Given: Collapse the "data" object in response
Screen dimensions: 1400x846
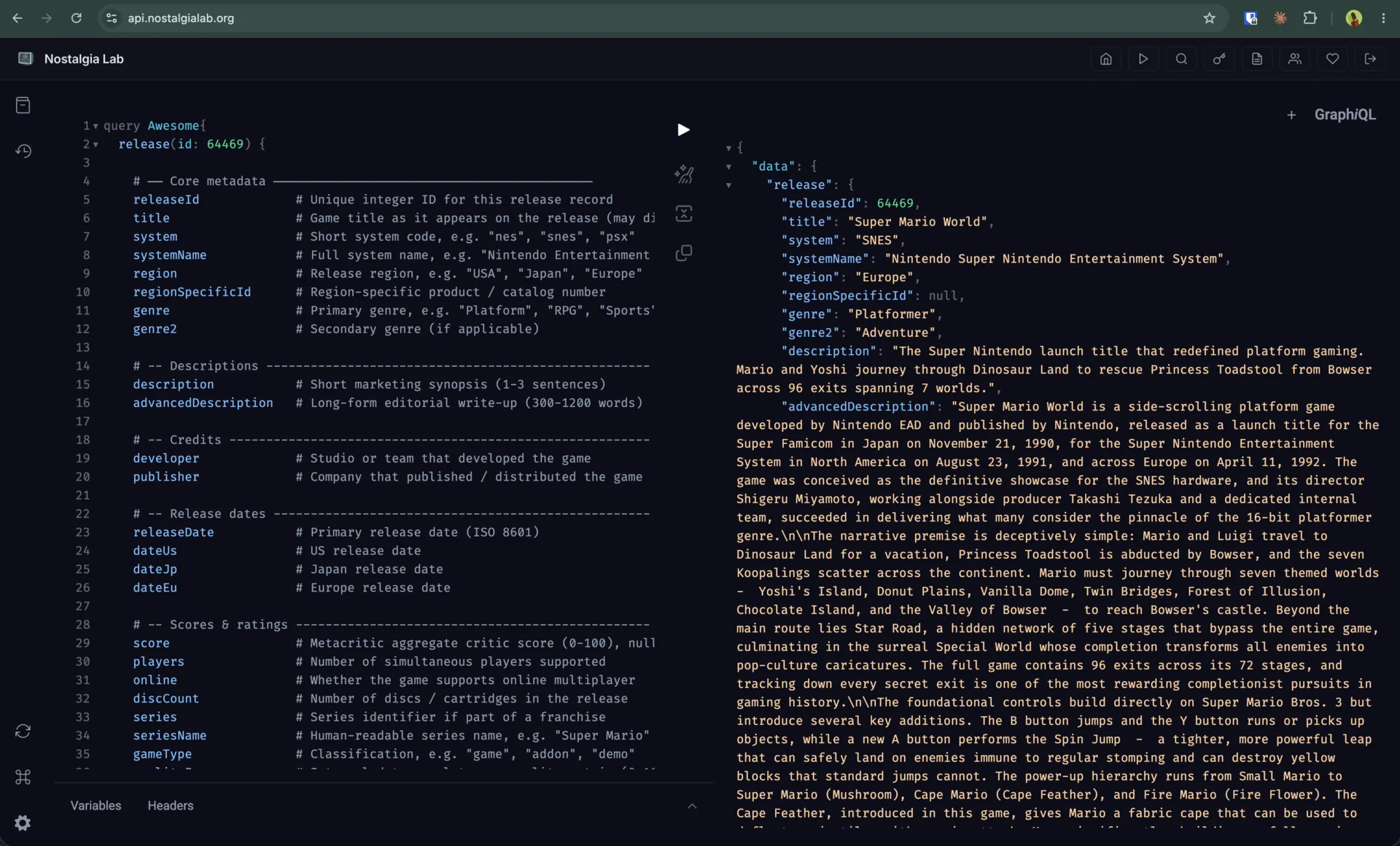Looking at the screenshot, I should 728,167.
